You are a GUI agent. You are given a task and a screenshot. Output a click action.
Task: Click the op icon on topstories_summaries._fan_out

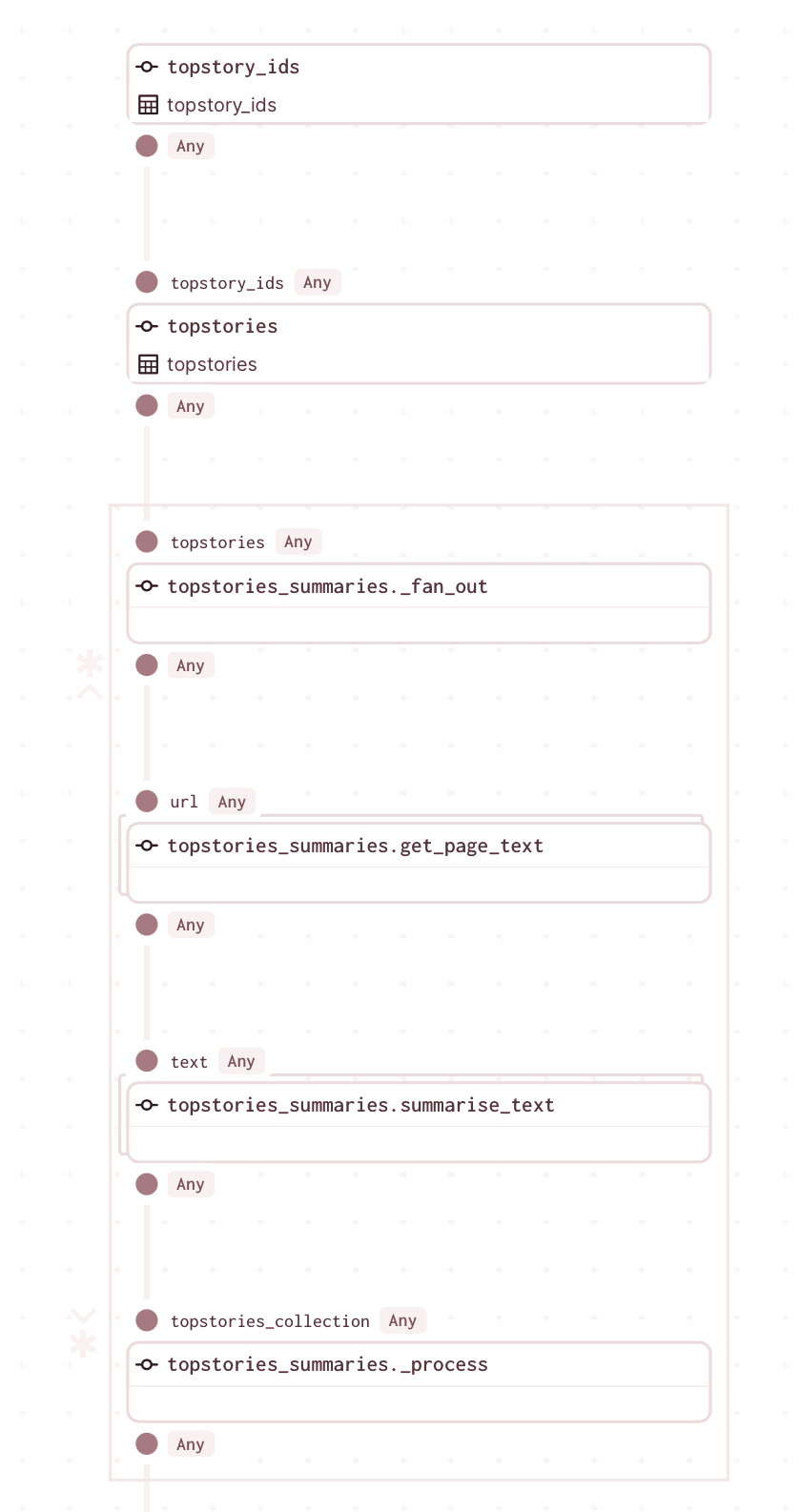tap(147, 586)
